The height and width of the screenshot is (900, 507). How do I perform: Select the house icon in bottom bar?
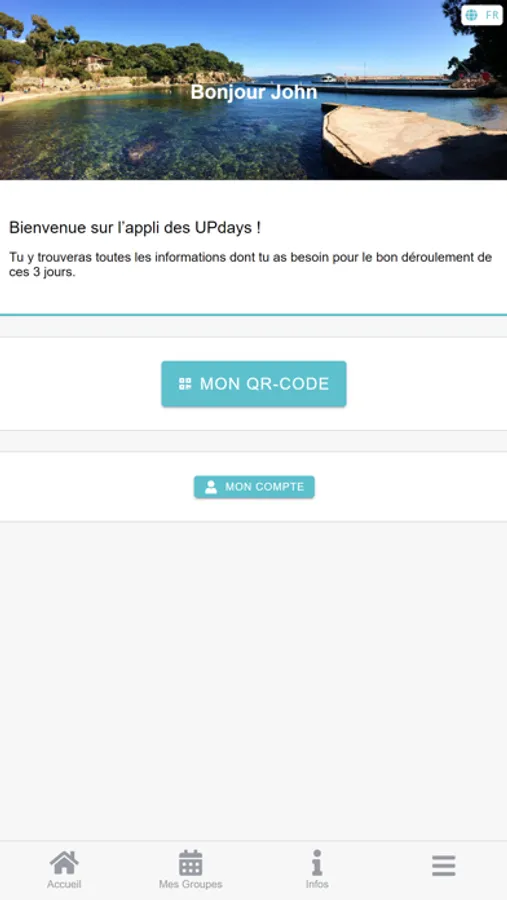[x=64, y=863]
